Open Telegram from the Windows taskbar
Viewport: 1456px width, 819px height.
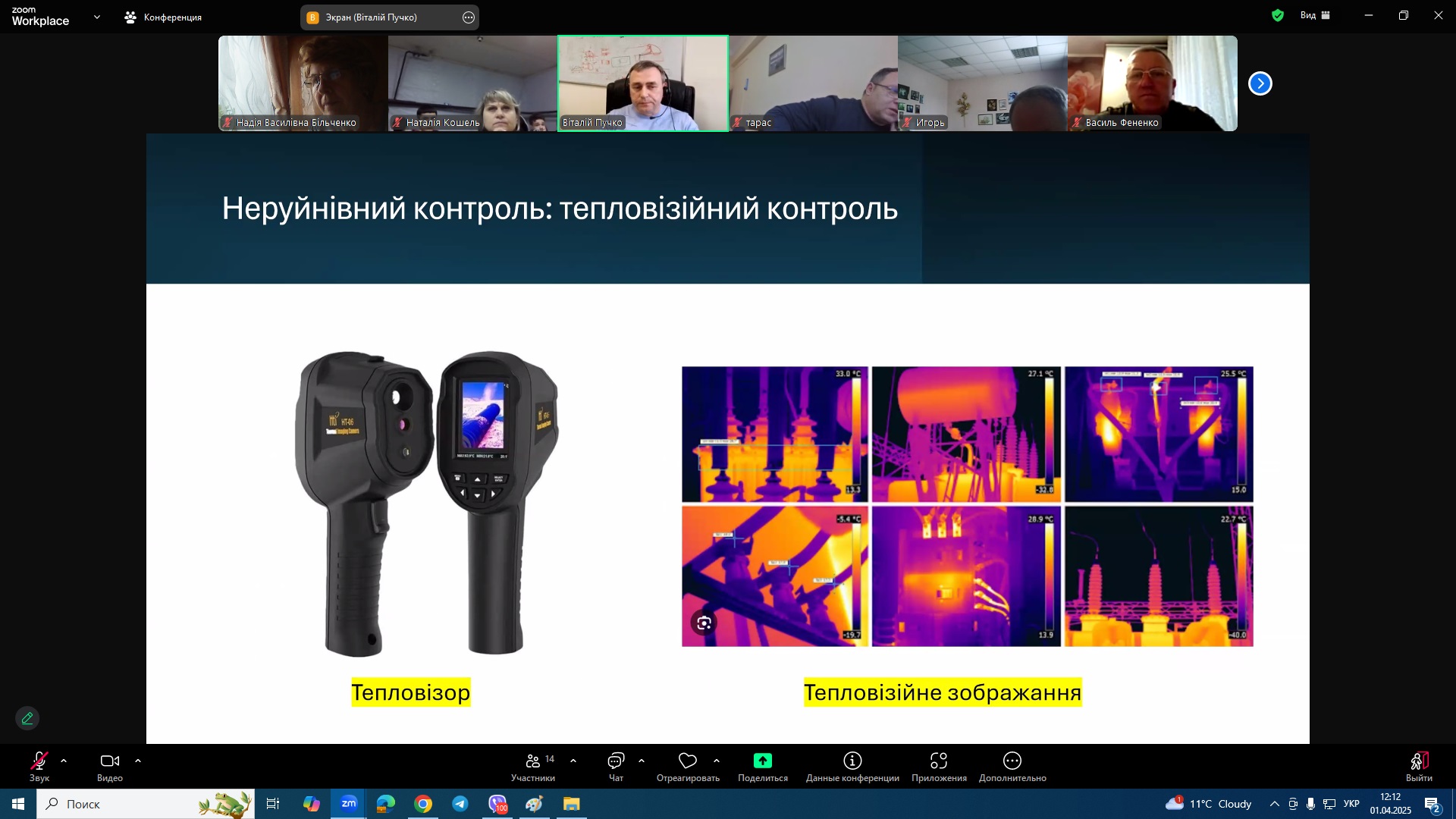[460, 804]
